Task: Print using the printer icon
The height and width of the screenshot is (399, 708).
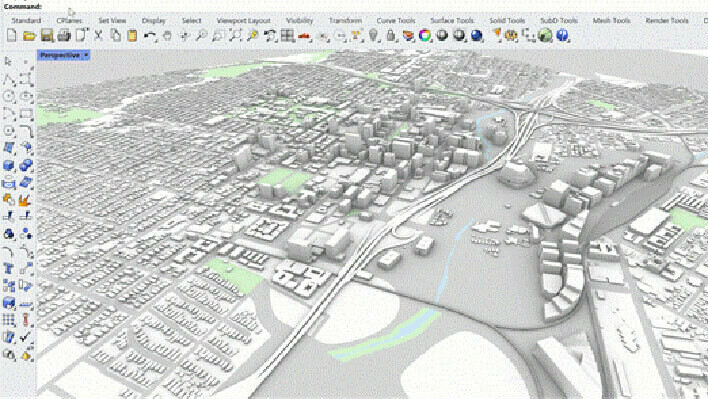Action: [64, 35]
